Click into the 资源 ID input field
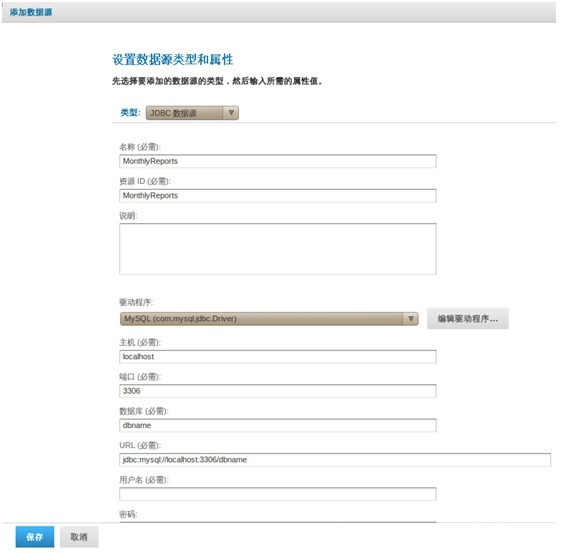562x554 pixels. [277, 196]
